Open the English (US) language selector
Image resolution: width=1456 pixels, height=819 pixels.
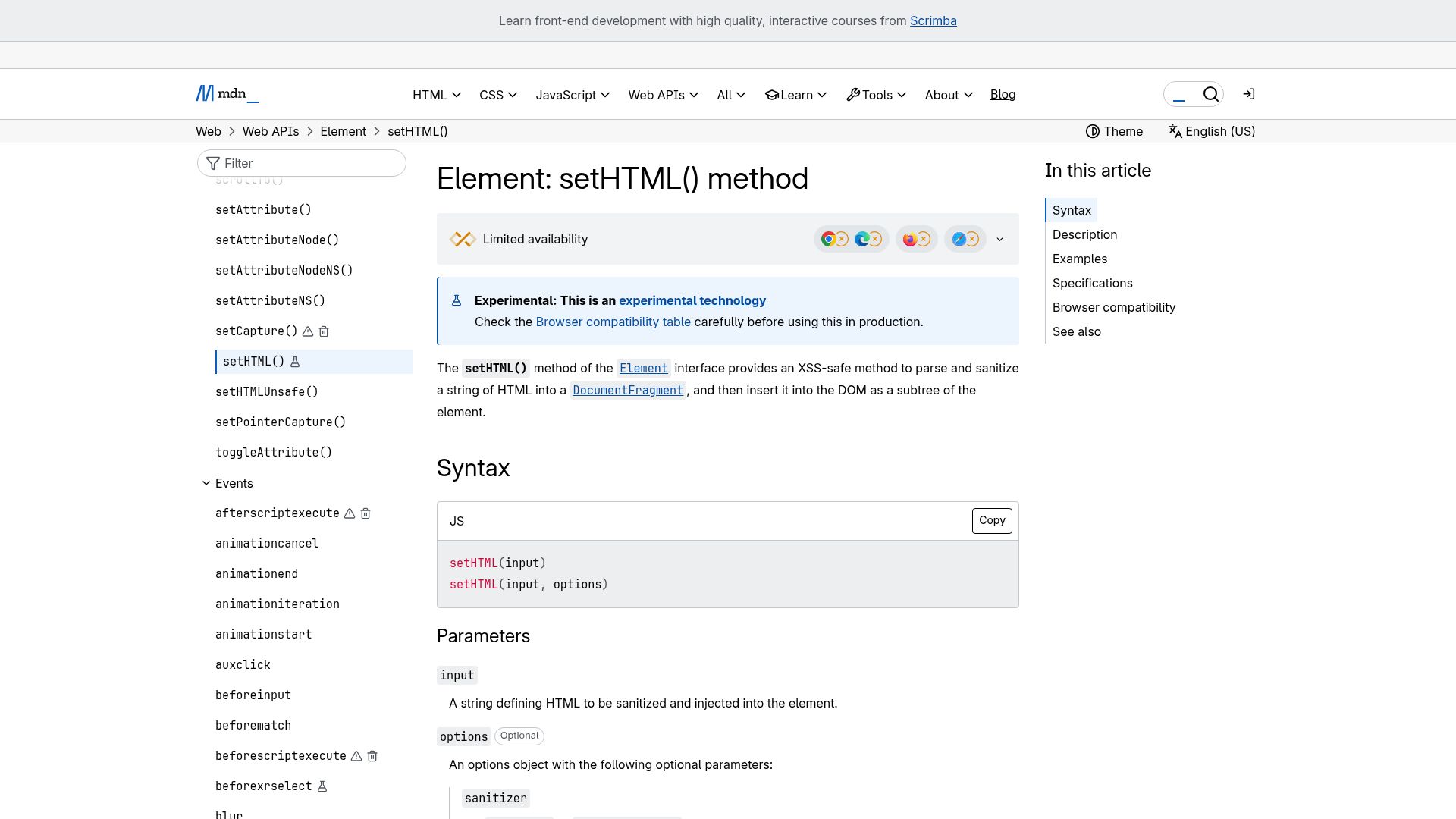(x=1212, y=131)
